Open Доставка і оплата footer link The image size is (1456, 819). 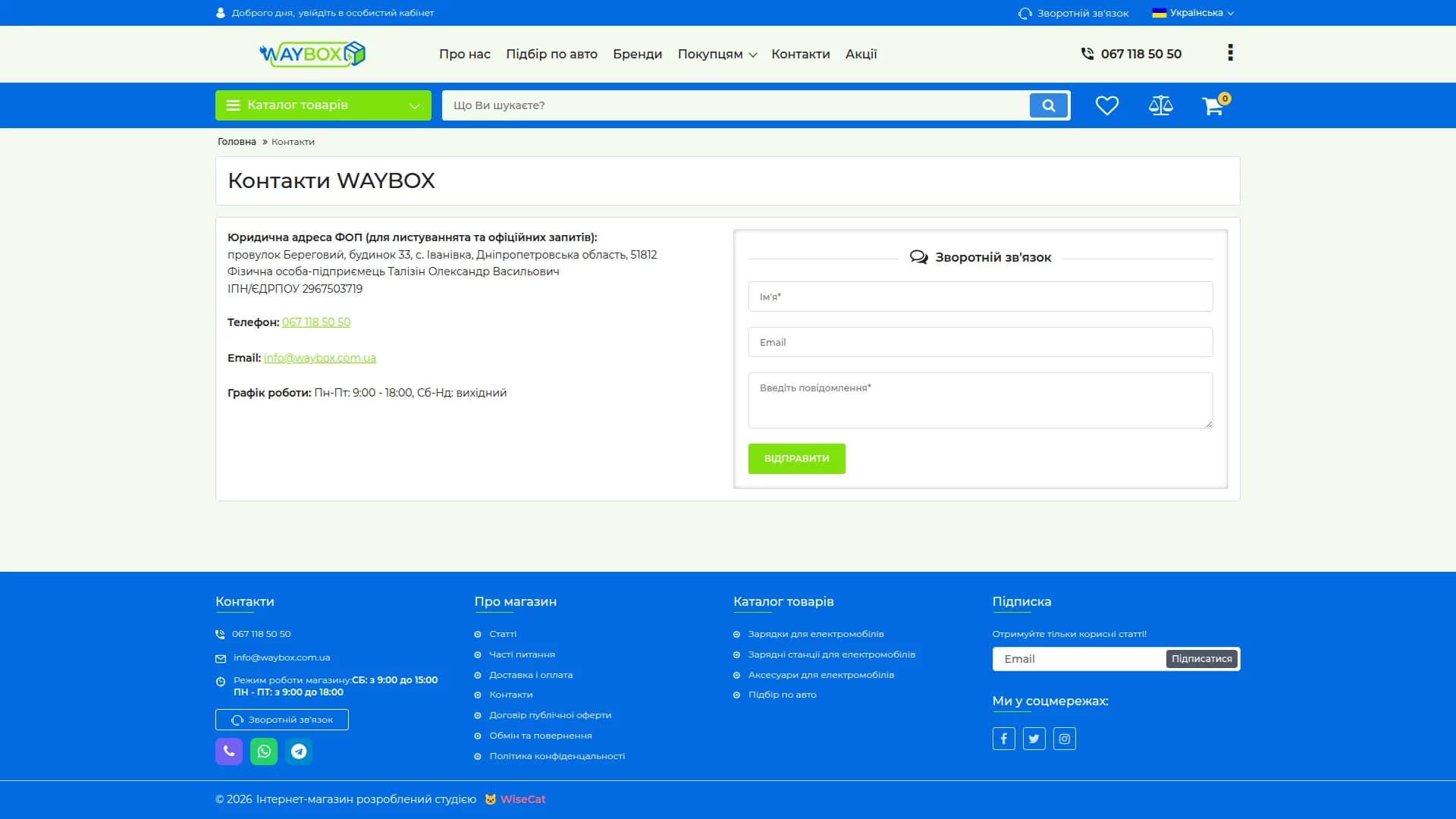click(x=531, y=675)
